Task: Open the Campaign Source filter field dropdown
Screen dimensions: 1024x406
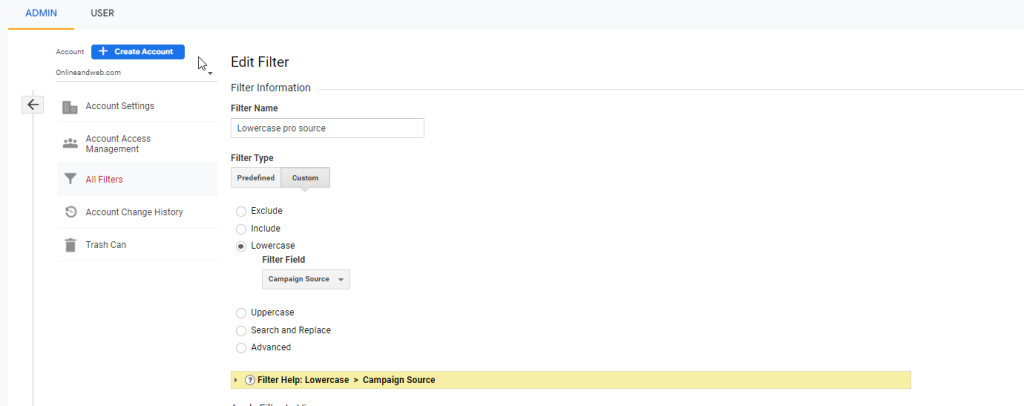Action: [306, 280]
